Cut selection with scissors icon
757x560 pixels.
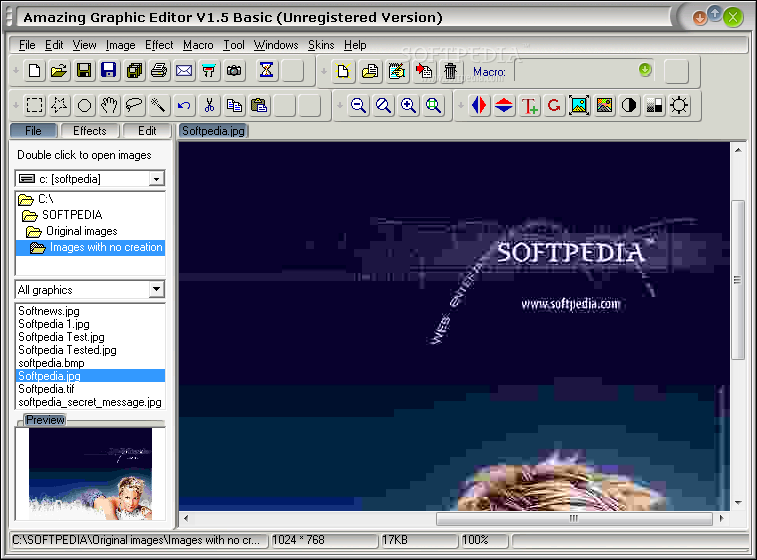[209, 105]
